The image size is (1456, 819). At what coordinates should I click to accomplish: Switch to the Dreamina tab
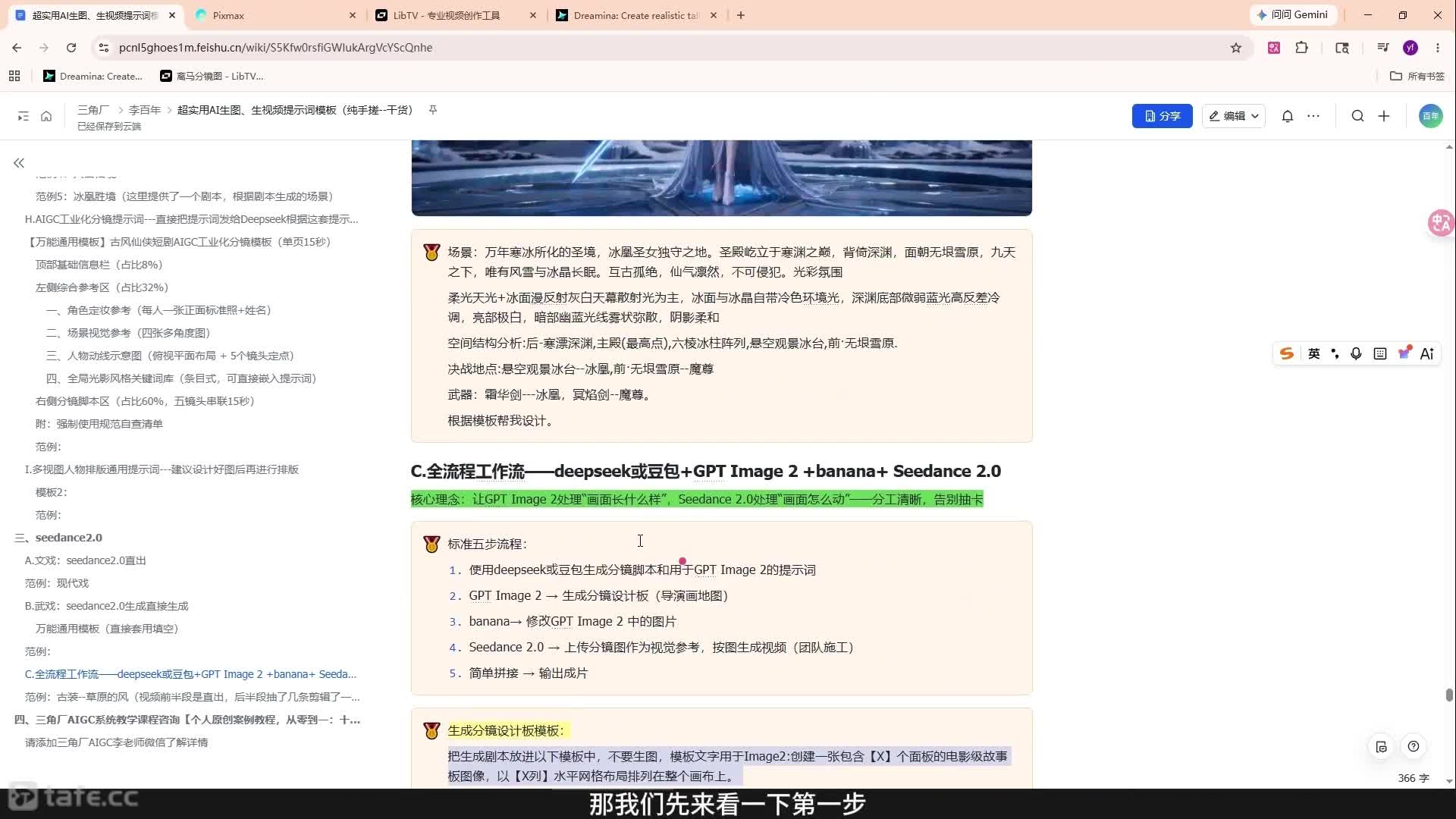pyautogui.click(x=635, y=15)
